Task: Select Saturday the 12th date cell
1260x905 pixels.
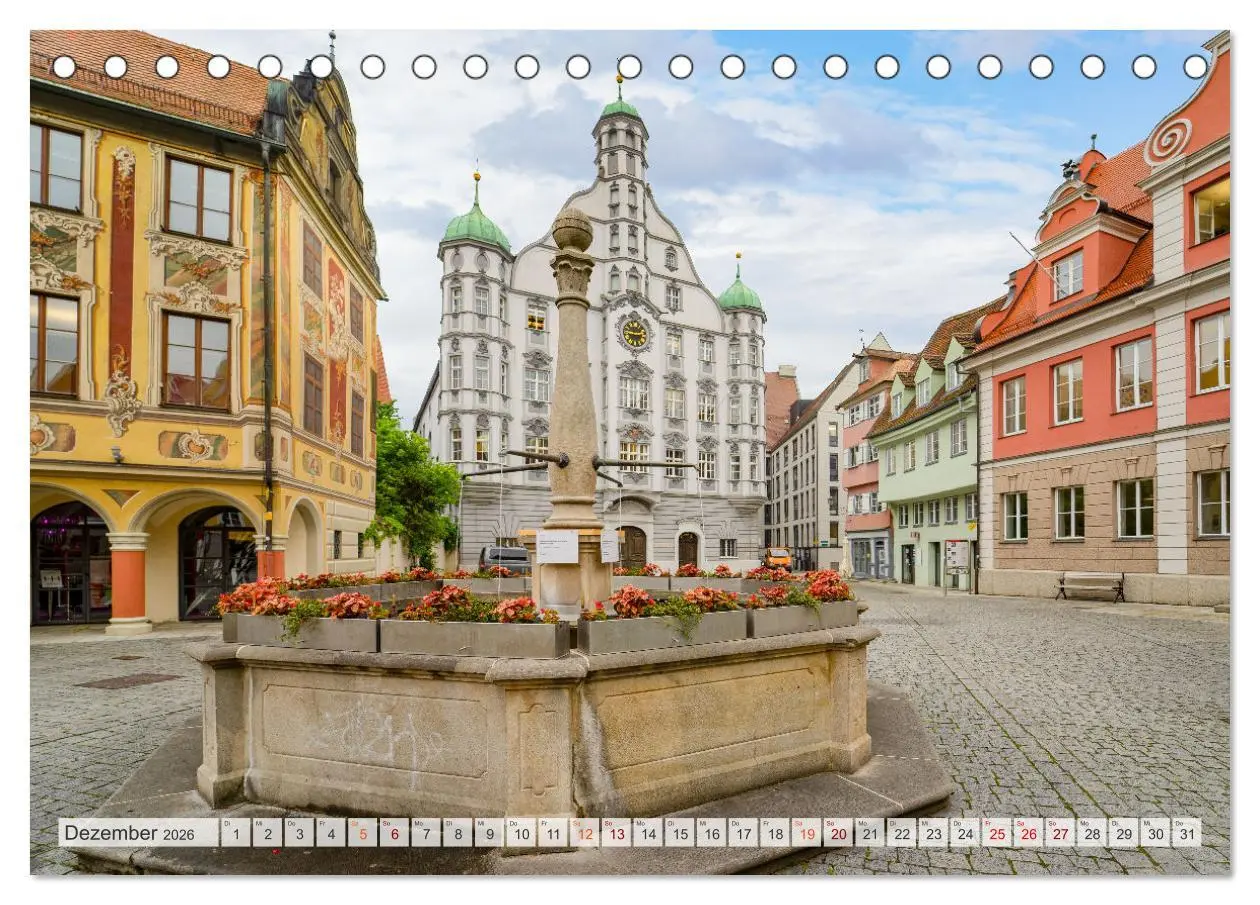Action: tap(584, 833)
